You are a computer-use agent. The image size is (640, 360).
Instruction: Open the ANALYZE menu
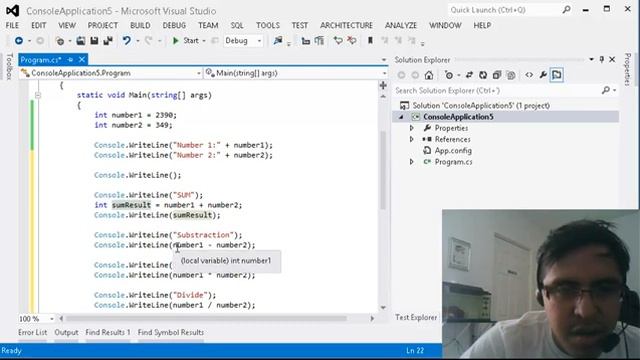[401, 25]
